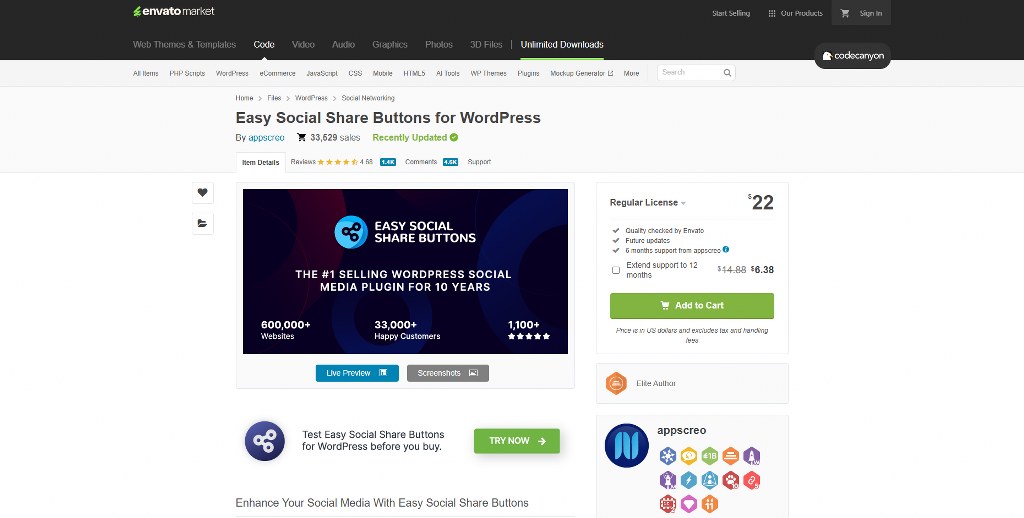Click the pink diamond badge
Screen dimensions: 1024x518
coord(688,504)
